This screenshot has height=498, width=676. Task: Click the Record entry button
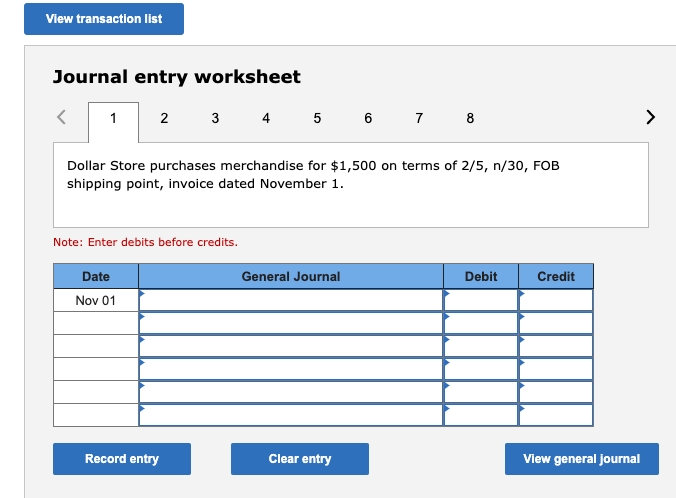click(122, 459)
